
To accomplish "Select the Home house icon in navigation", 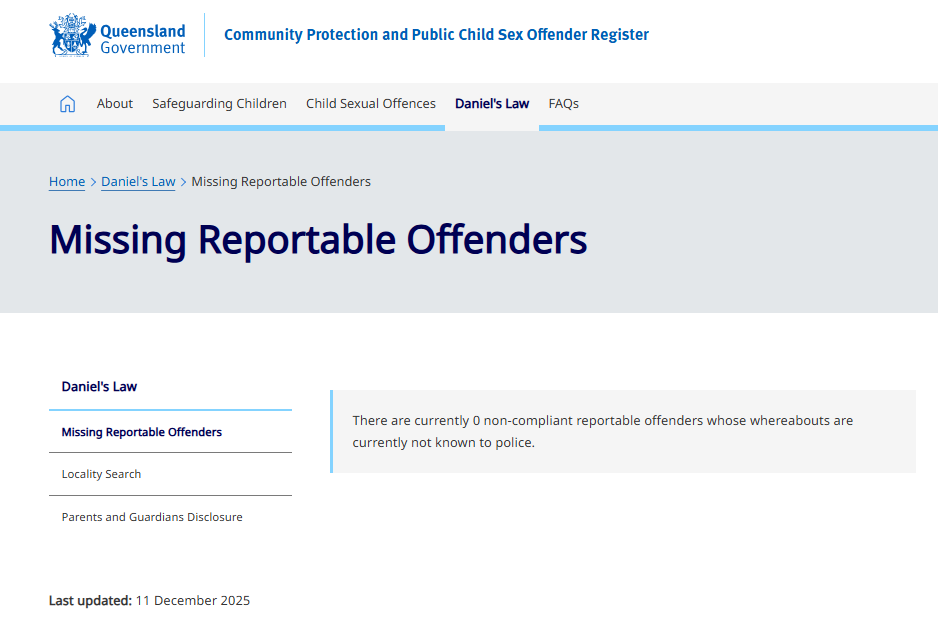I will pyautogui.click(x=67, y=103).
